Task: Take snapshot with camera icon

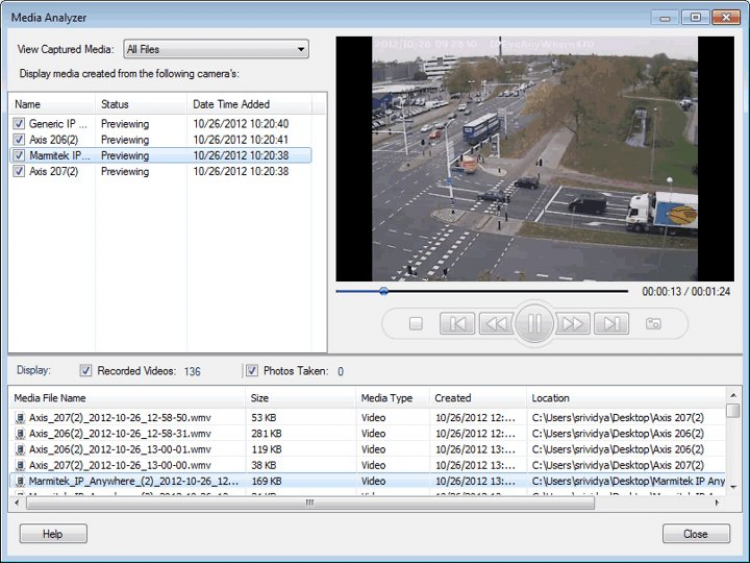Action: pyautogui.click(x=653, y=324)
